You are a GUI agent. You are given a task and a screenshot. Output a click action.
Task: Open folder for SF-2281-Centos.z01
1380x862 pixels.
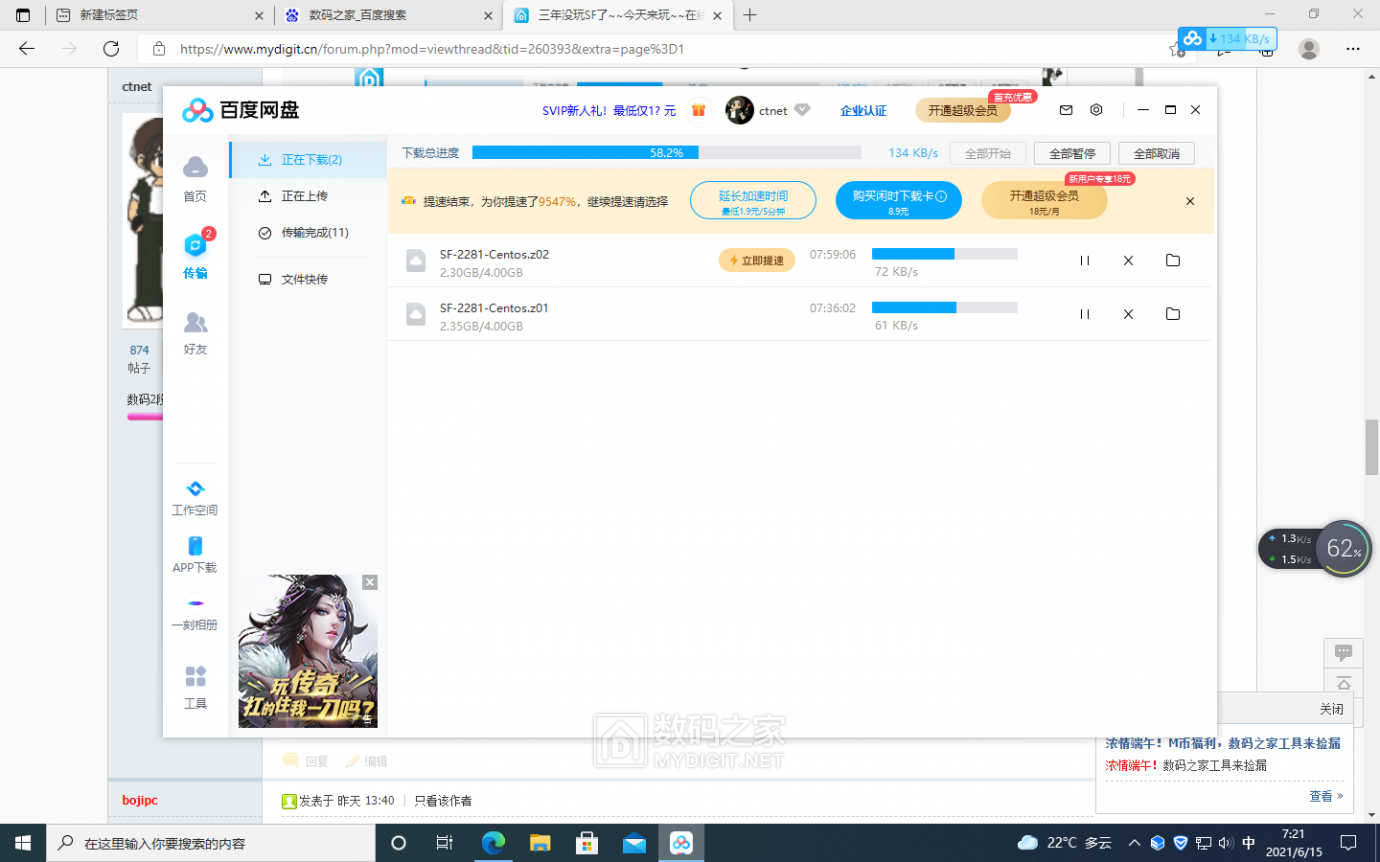click(x=1173, y=314)
